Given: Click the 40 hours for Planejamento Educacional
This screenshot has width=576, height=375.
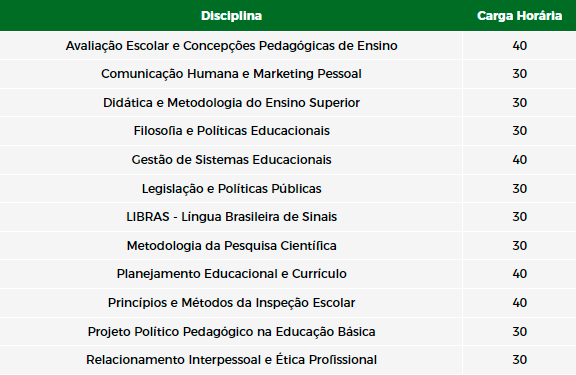Looking at the screenshot, I should click(x=519, y=274).
